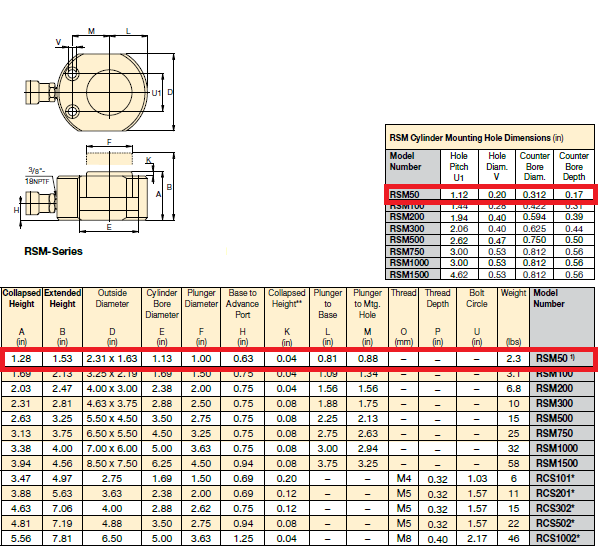
Task: Click RSM300 in the mounting hole table
Action: coord(407,229)
